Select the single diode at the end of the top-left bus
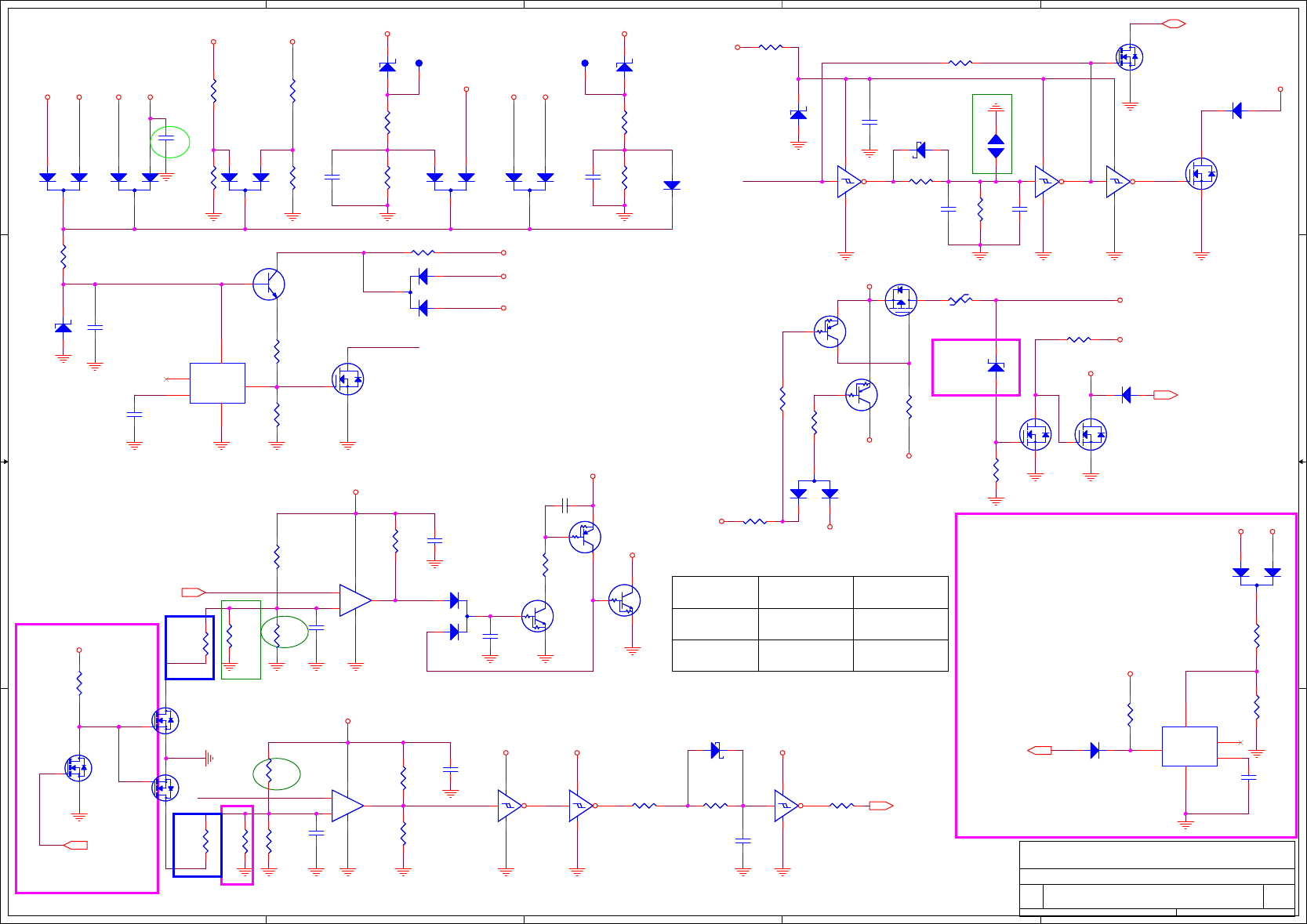1307x924 pixels. click(672, 185)
